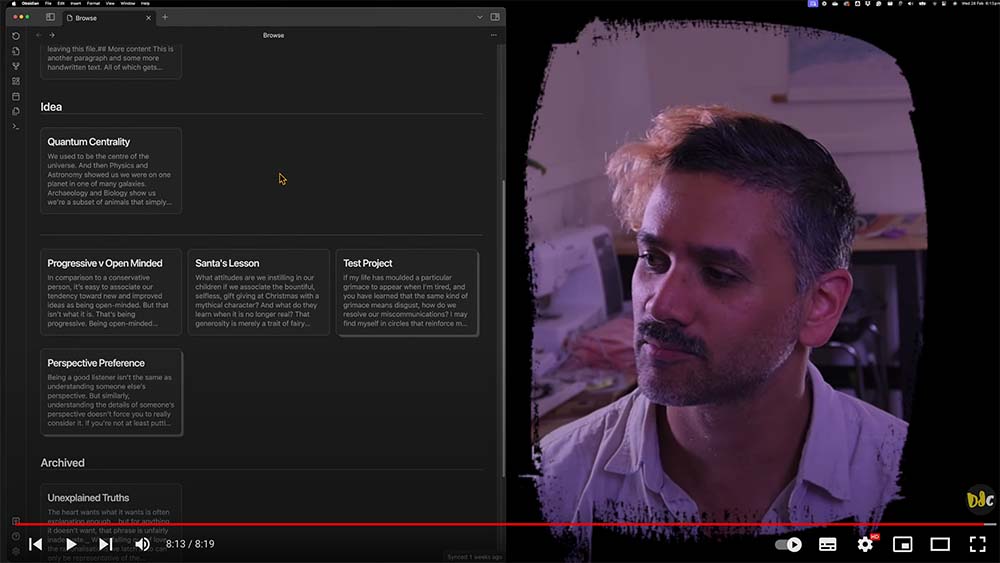Viewport: 1000px width, 563px height.
Task: Click the Synced status bar entry
Action: point(474,557)
